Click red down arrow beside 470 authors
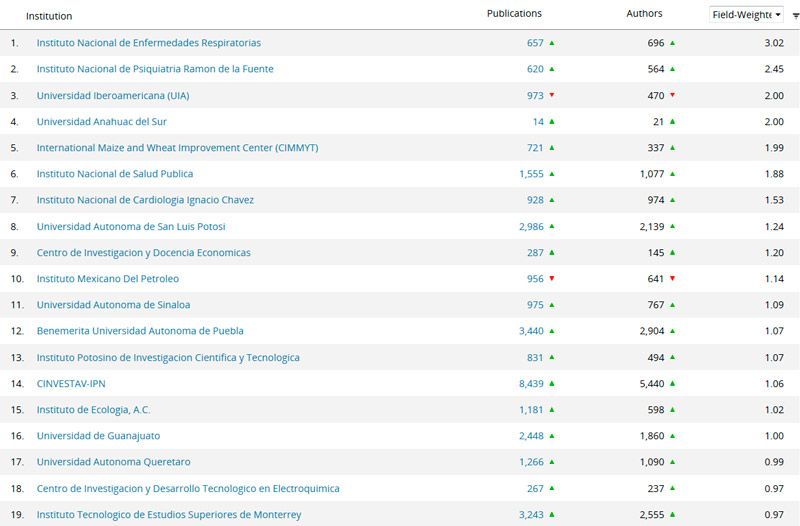Screen dimensions: 800x526 tap(672, 95)
